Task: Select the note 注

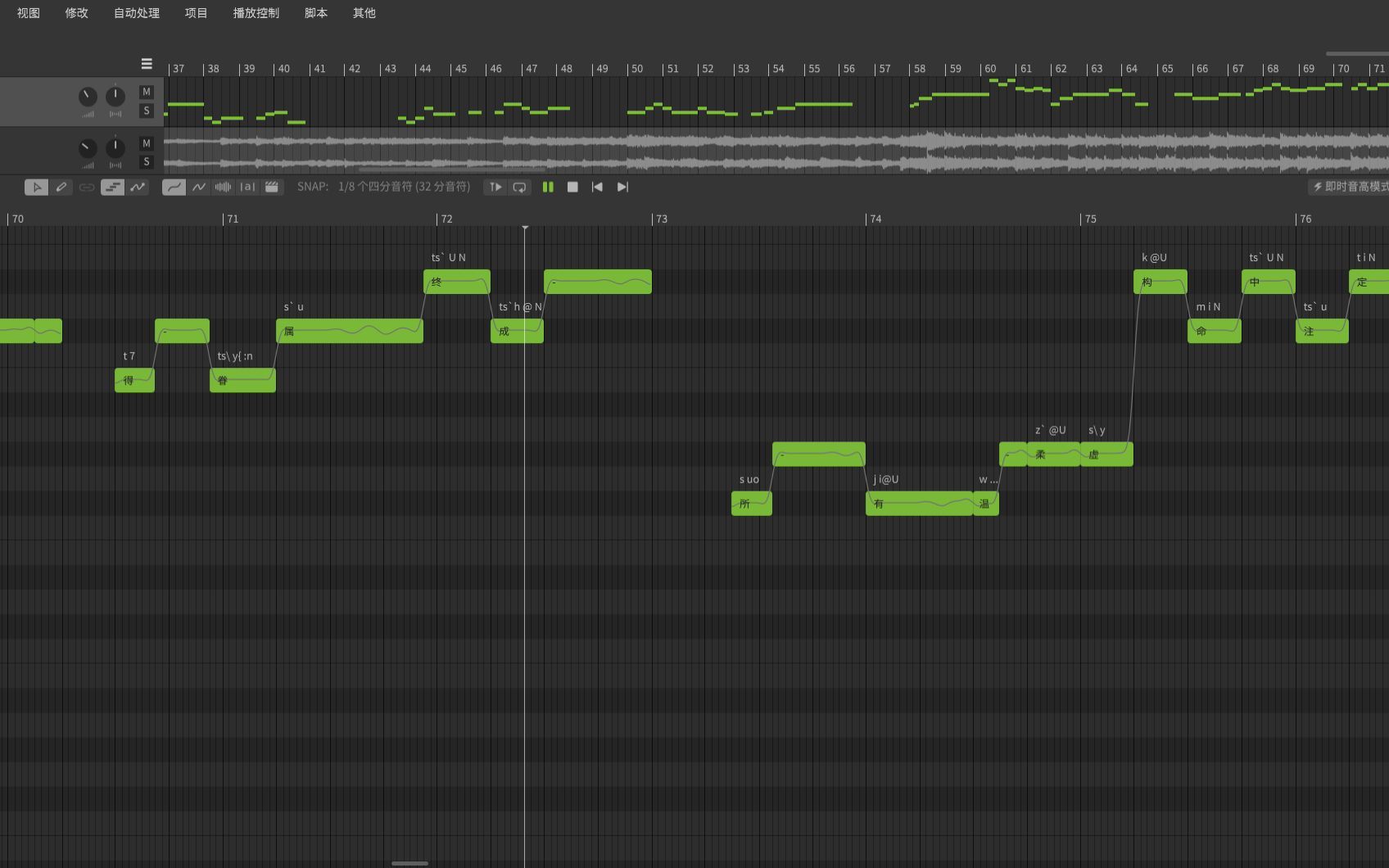Action: [x=1322, y=331]
